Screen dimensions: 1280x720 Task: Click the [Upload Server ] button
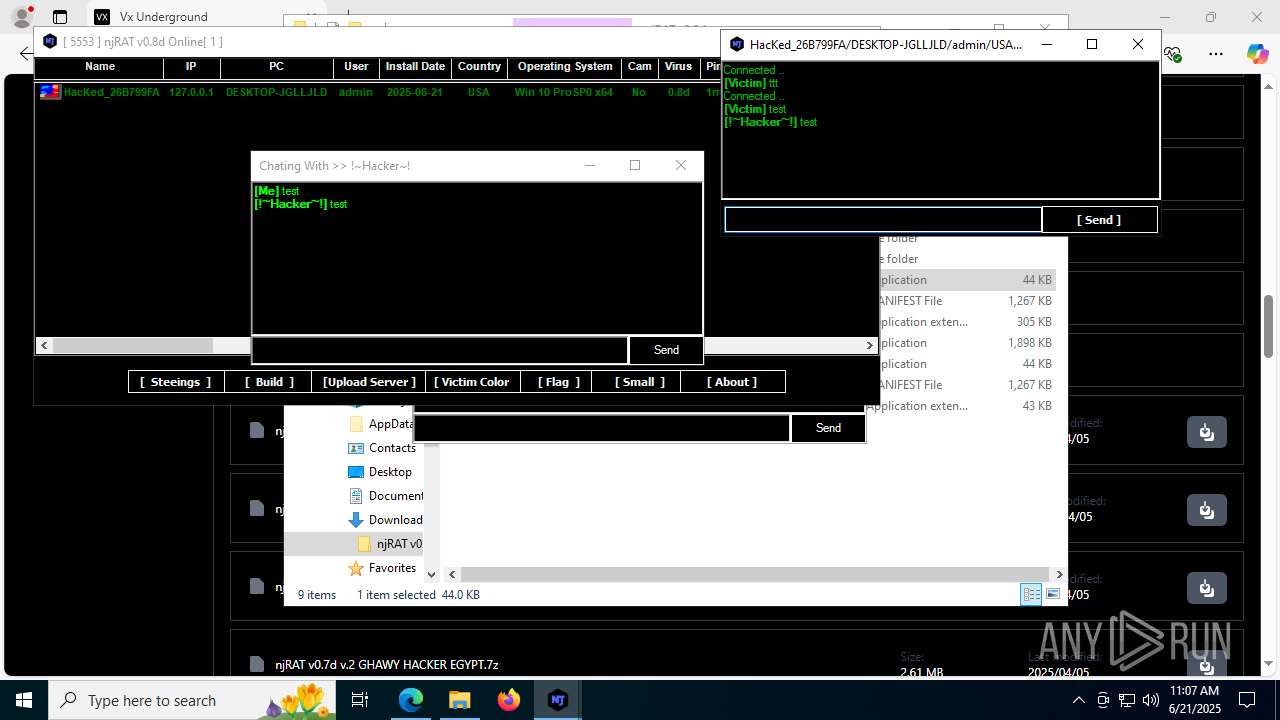coord(369,382)
